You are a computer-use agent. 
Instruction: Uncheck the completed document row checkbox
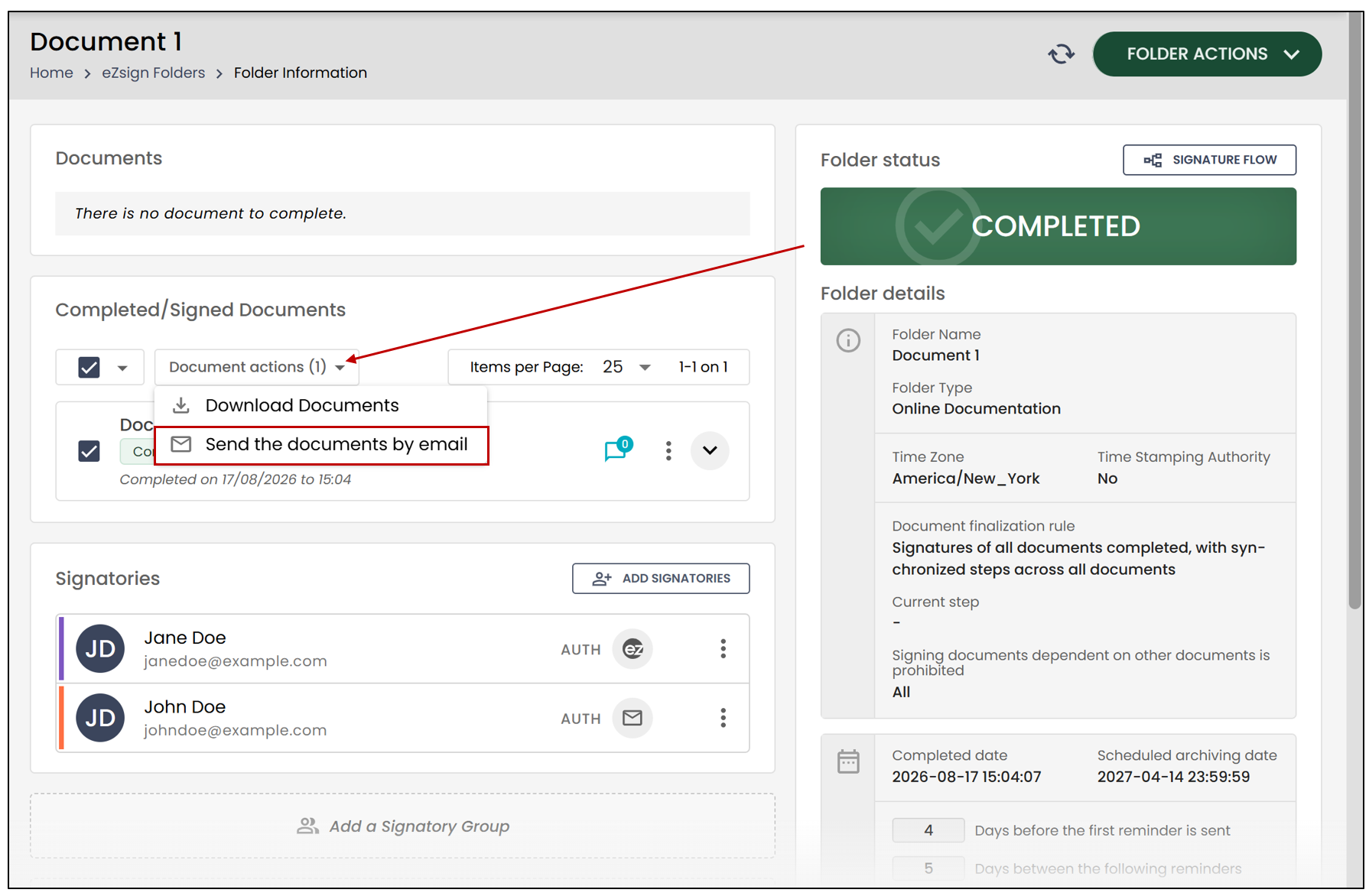89,451
